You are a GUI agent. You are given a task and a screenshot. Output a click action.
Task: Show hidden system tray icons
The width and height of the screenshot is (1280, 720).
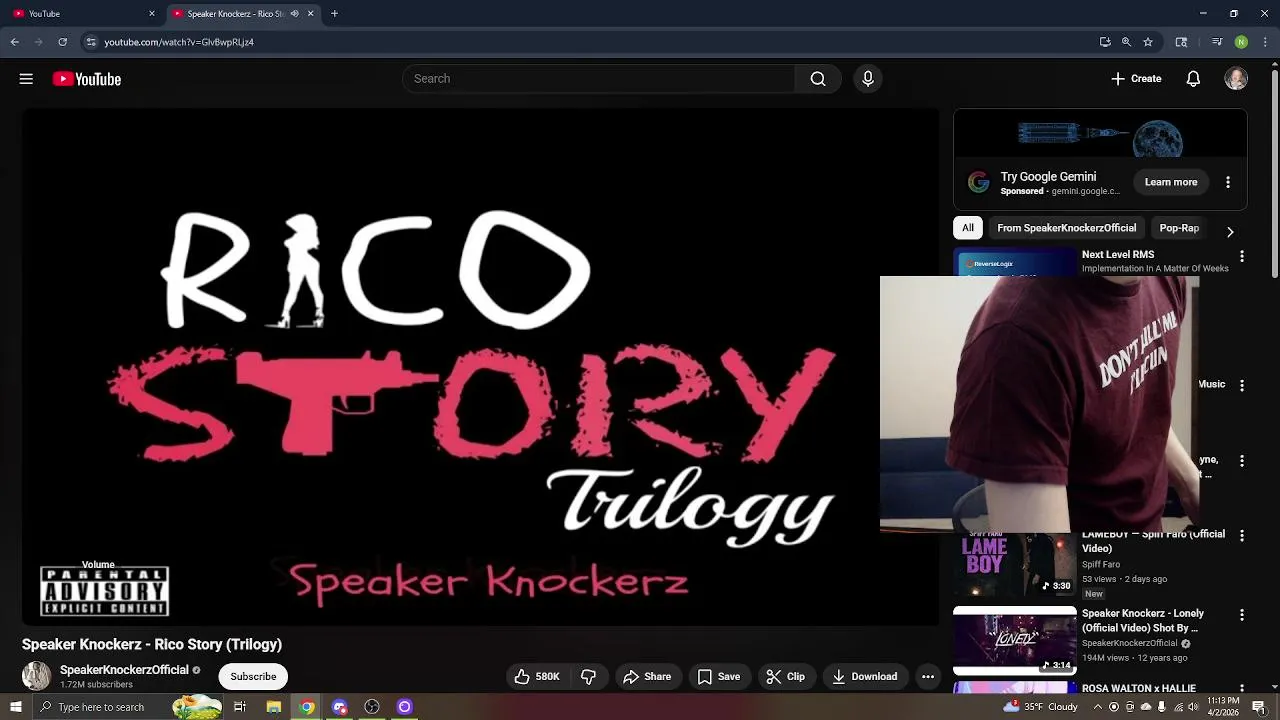coord(1098,707)
